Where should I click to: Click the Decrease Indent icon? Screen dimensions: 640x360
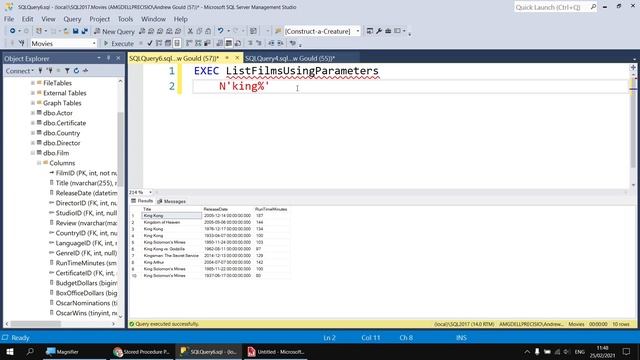coord(271,43)
